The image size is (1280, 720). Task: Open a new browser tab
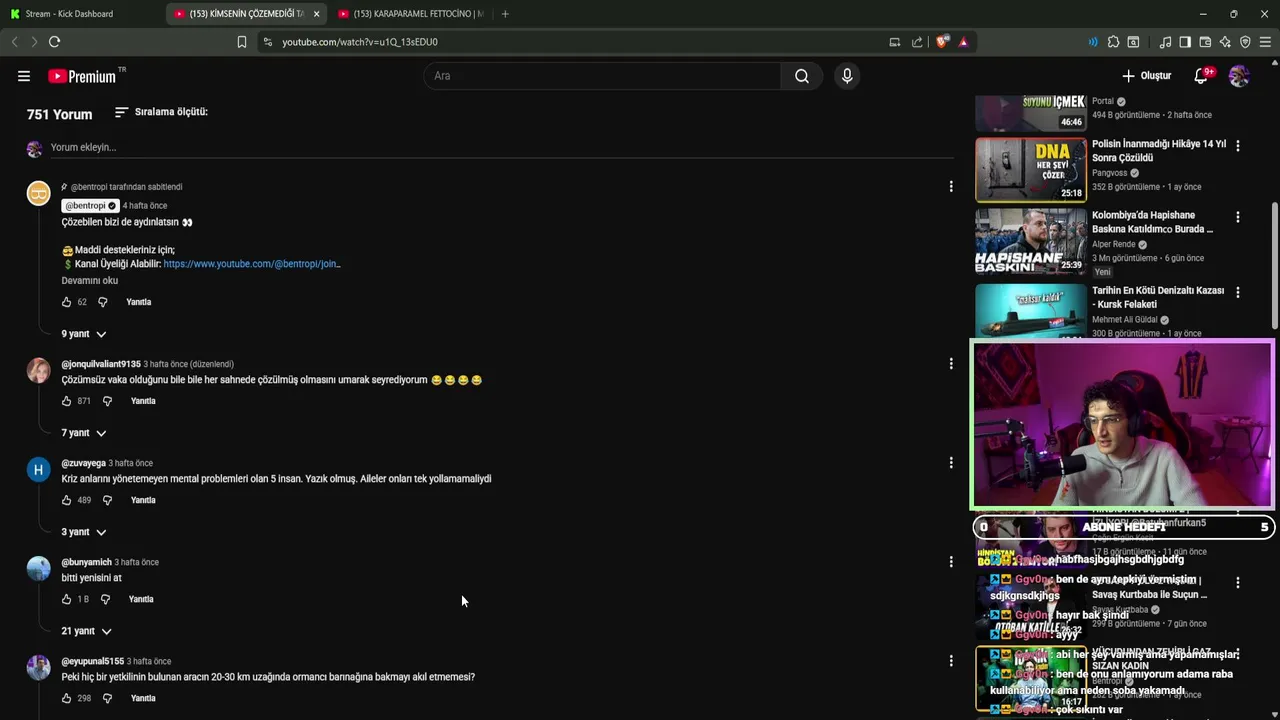505,14
